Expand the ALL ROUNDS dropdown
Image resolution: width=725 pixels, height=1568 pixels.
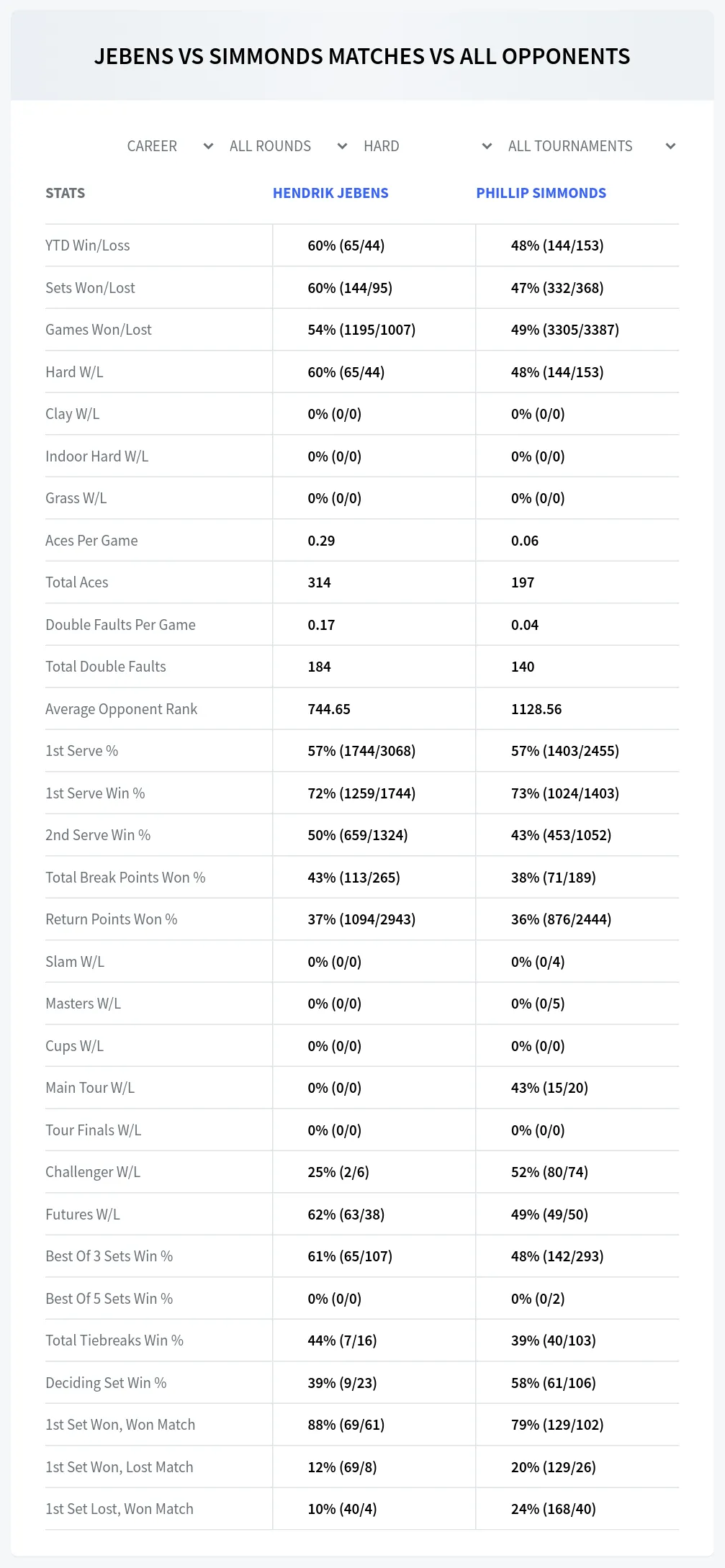pos(288,146)
